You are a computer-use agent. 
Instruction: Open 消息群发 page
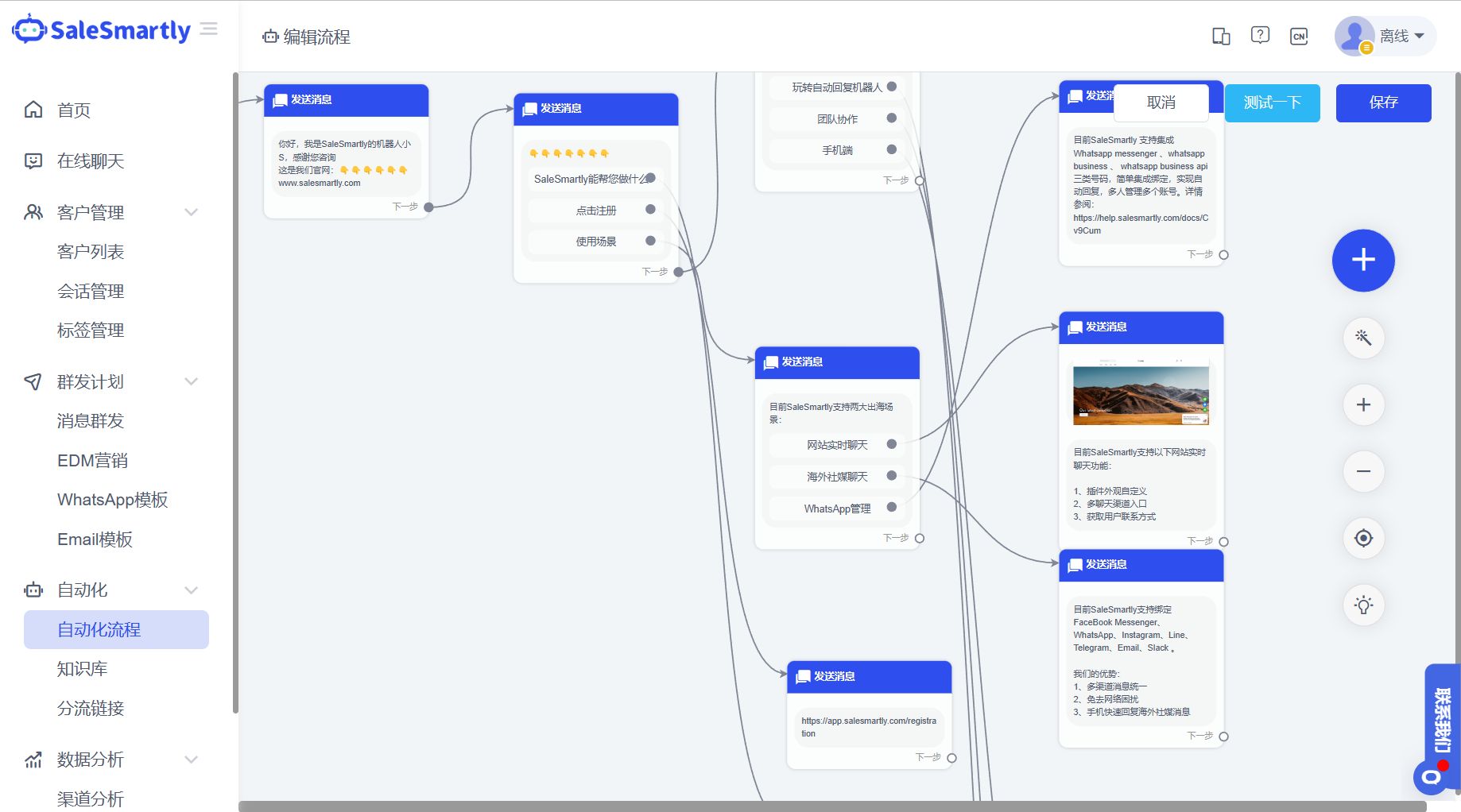pos(91,421)
